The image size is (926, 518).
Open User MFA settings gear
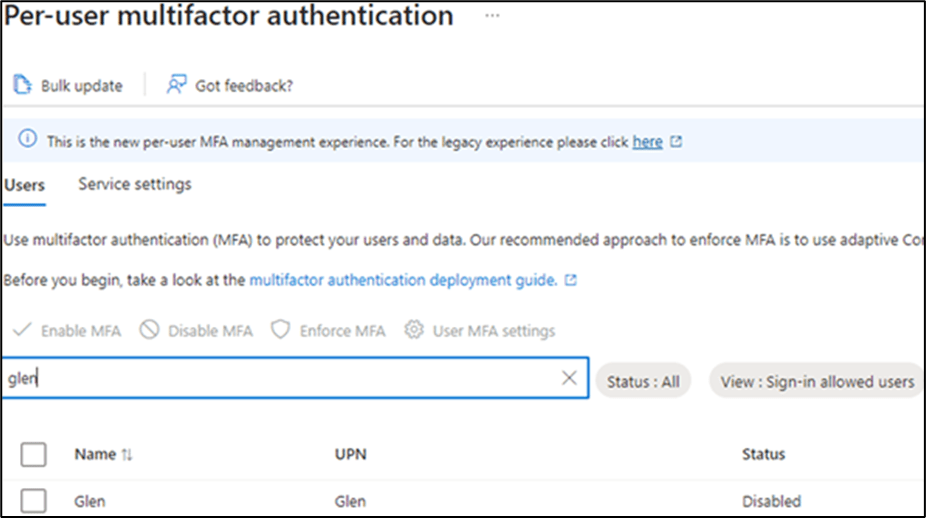point(480,331)
